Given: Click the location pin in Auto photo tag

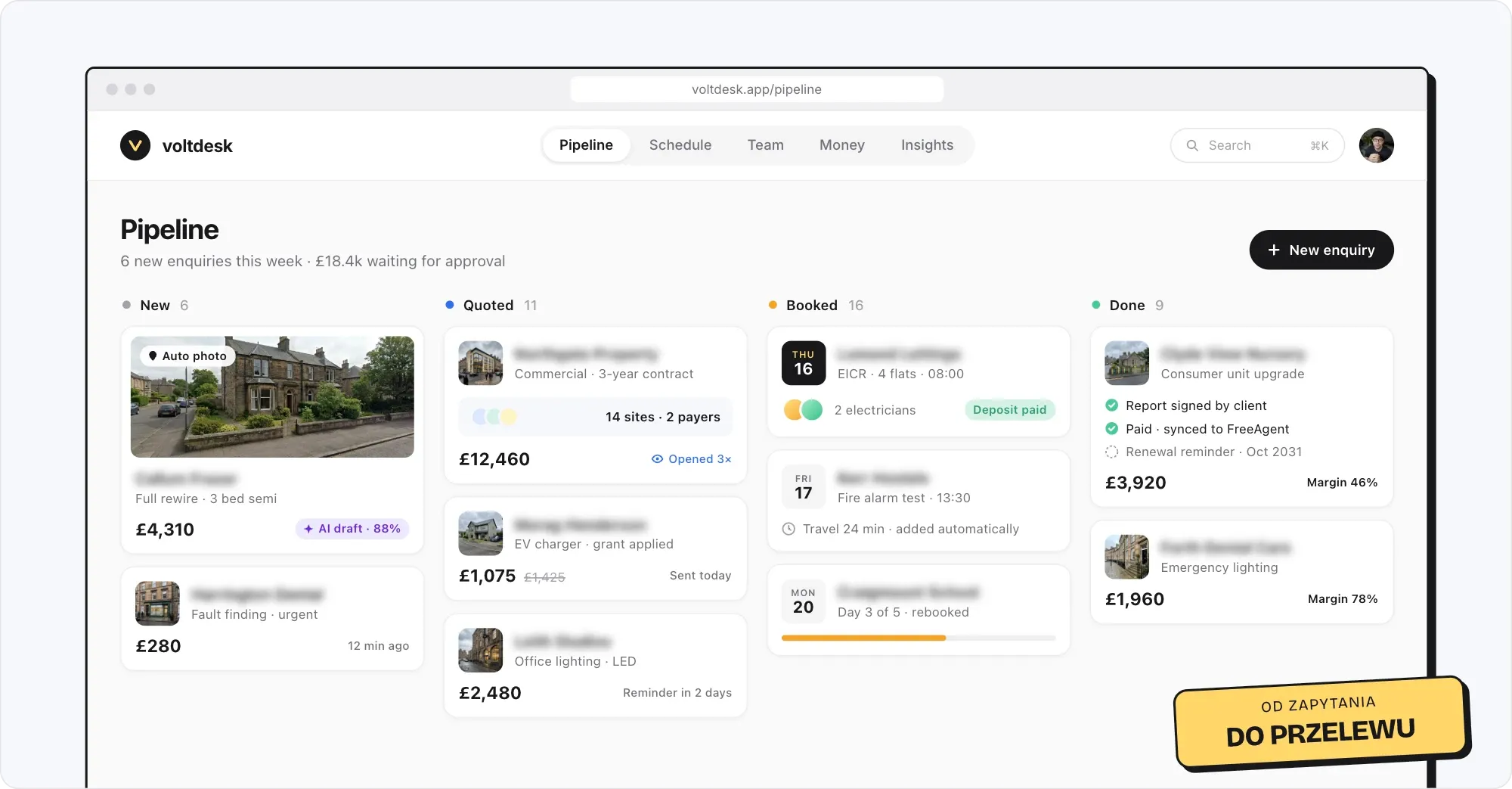Looking at the screenshot, I should pos(153,356).
